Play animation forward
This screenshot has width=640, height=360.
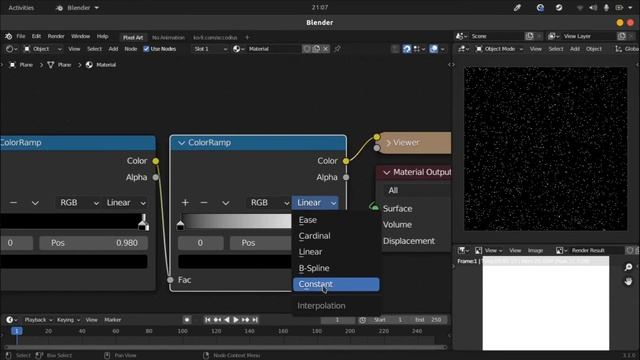(x=236, y=320)
